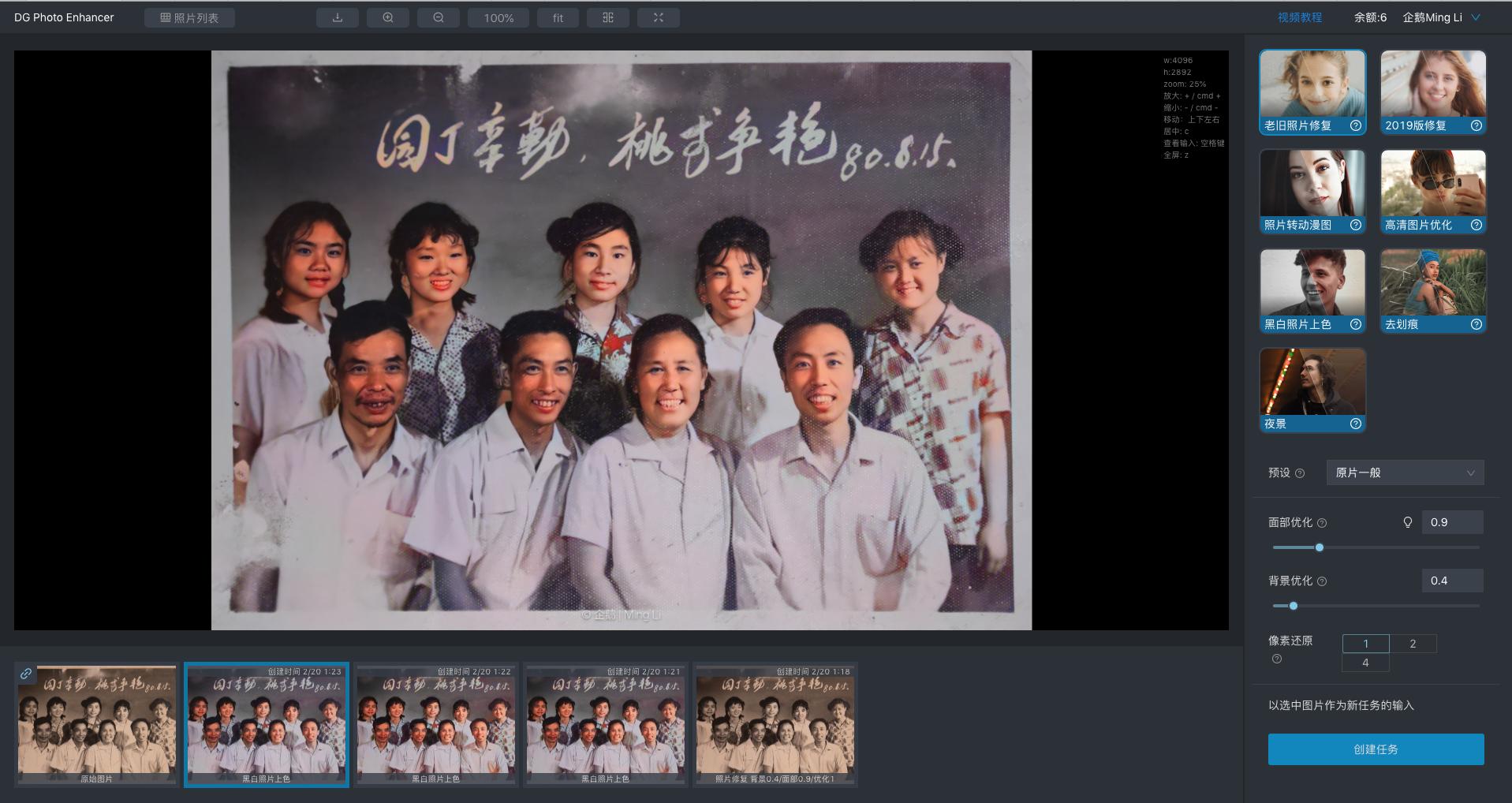The image size is (1512, 803).
Task: Open the help icon under 像素还原
Action: (1276, 657)
